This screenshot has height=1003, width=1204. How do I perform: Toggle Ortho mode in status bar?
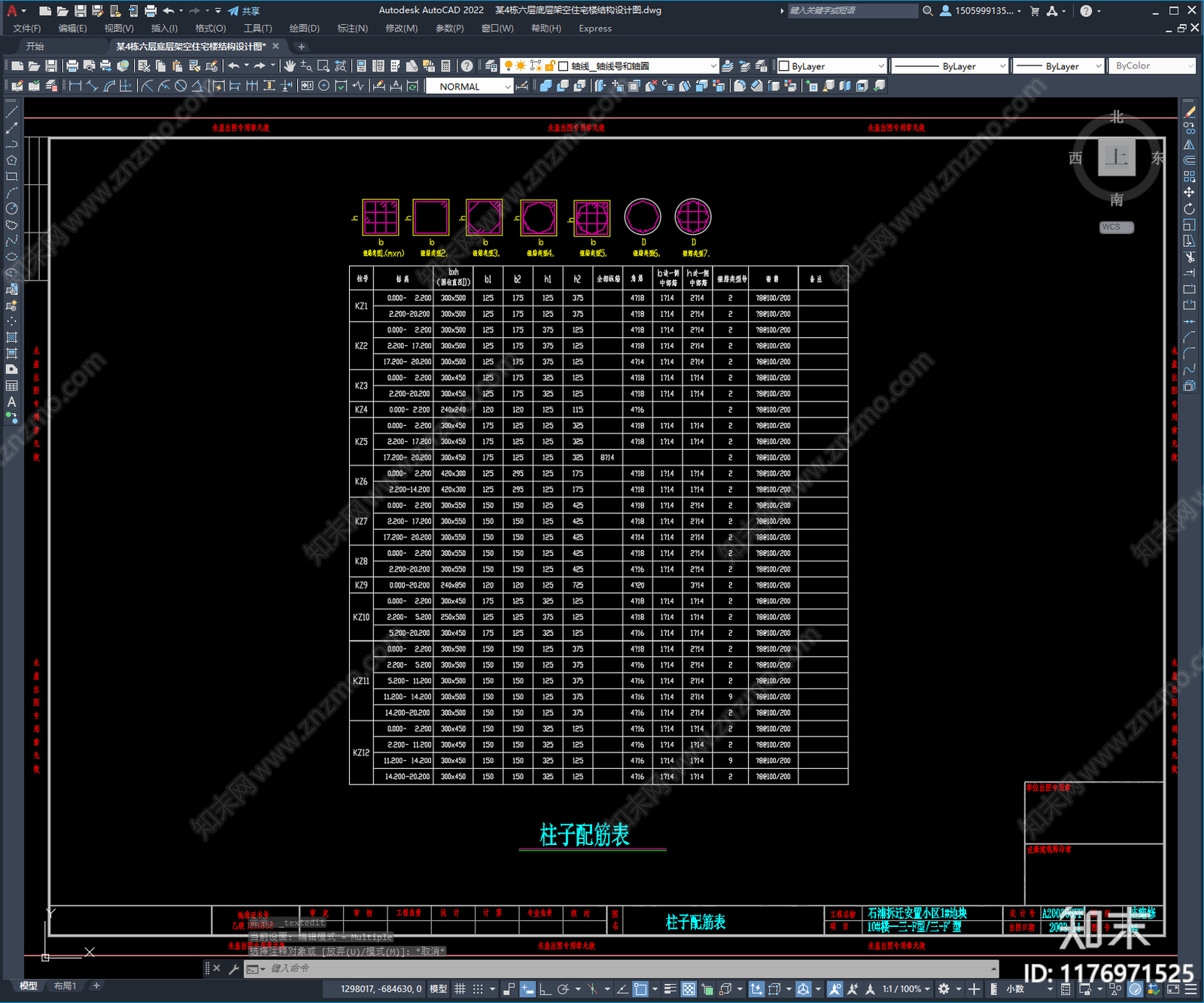click(x=545, y=989)
